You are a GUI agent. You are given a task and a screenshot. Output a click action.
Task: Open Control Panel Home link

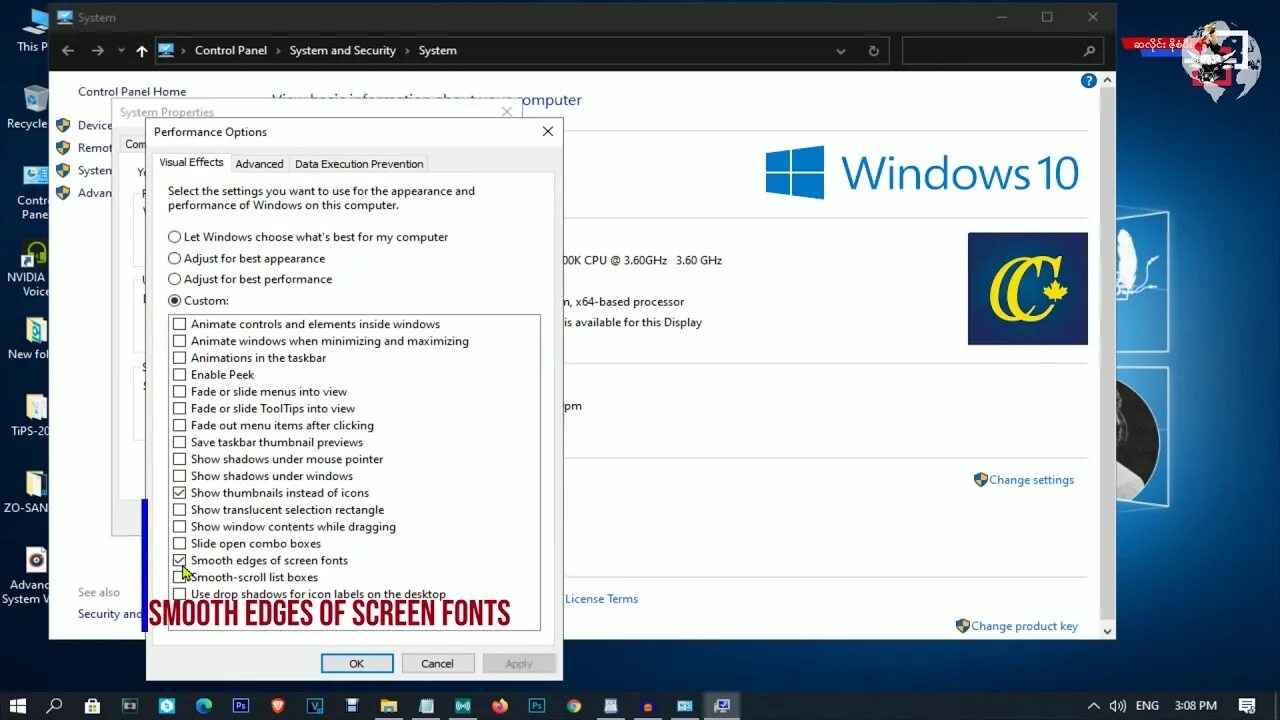pos(132,92)
